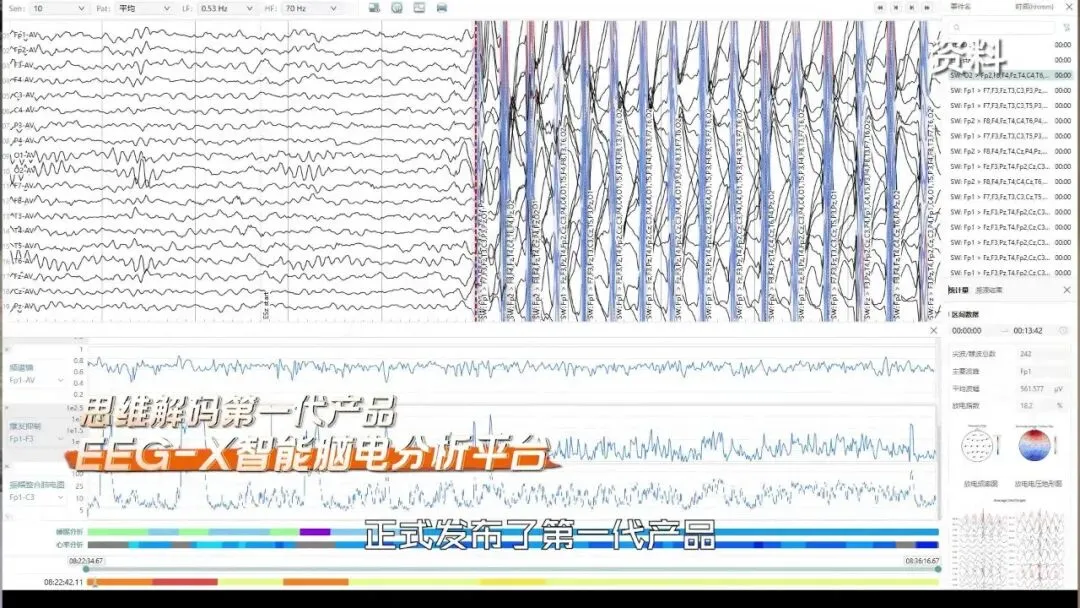This screenshot has height=608, width=1080.
Task: Jump to last page with fast-forward icon
Action: 927,8
